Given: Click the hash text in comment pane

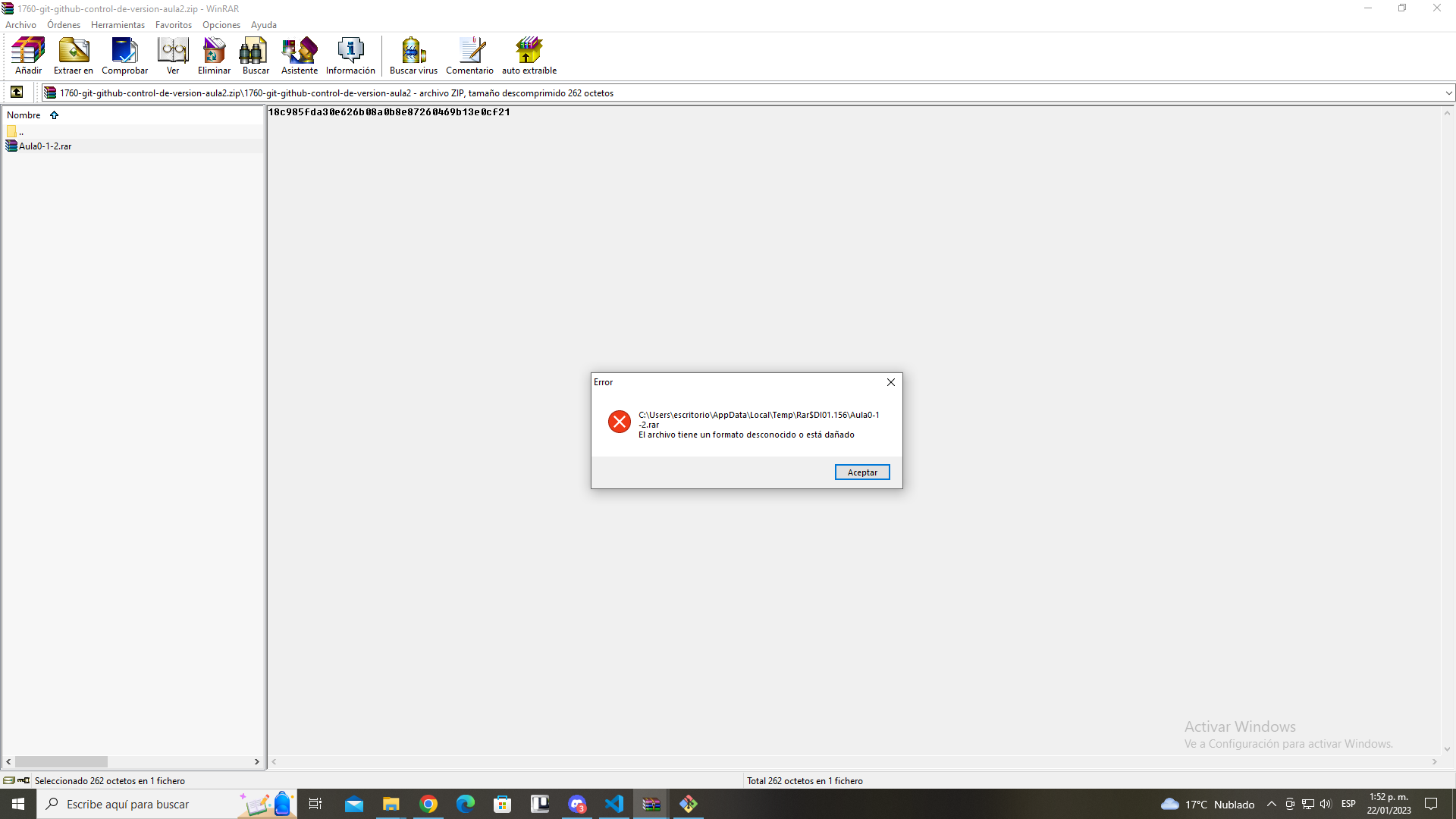Looking at the screenshot, I should click(389, 112).
